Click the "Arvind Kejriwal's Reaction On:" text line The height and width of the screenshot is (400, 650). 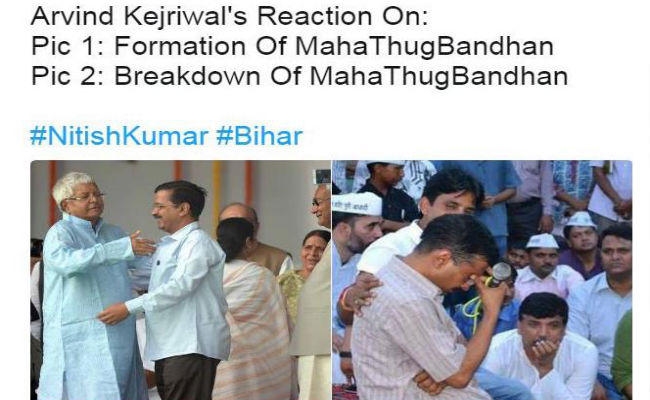point(229,17)
